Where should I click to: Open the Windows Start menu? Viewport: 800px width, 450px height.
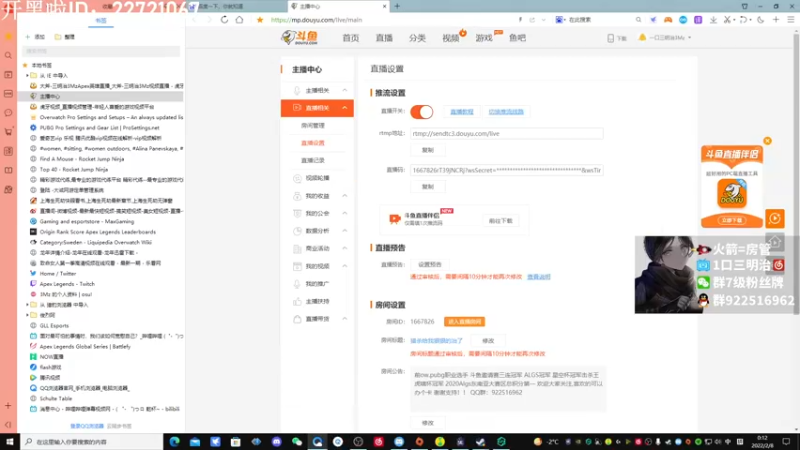pos(10,441)
